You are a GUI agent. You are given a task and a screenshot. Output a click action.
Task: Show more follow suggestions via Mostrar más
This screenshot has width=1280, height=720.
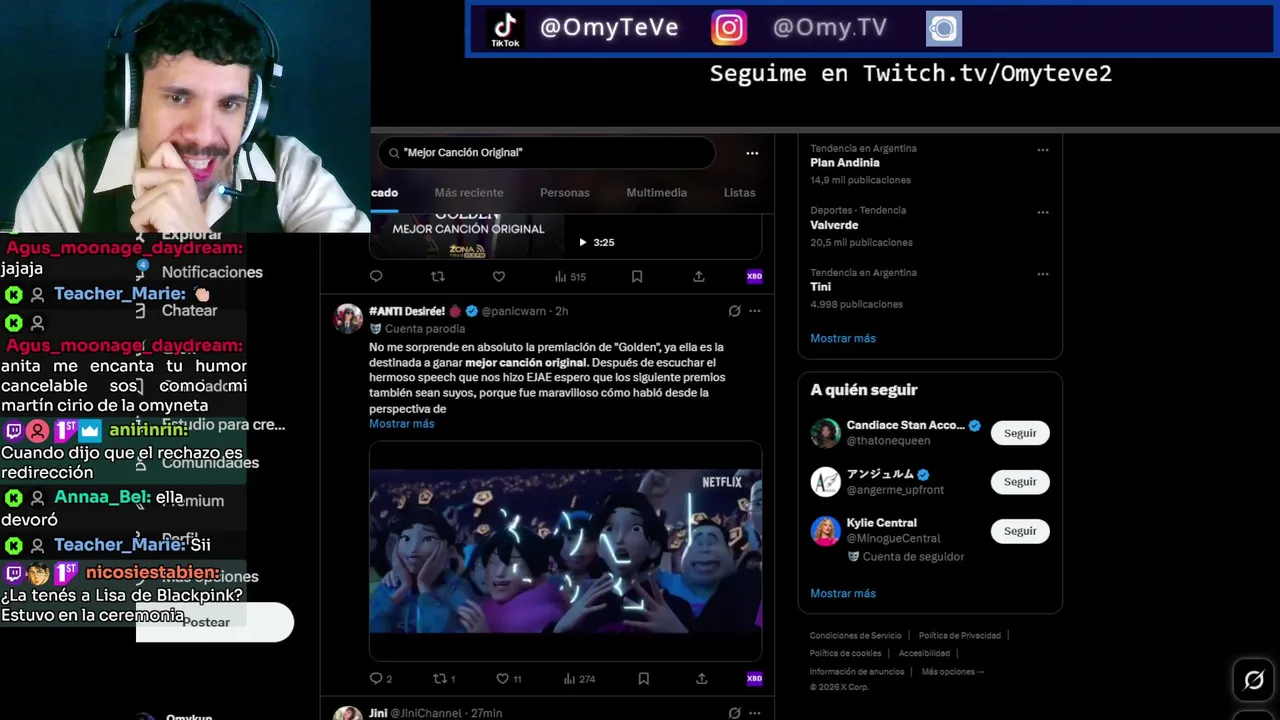click(x=843, y=593)
